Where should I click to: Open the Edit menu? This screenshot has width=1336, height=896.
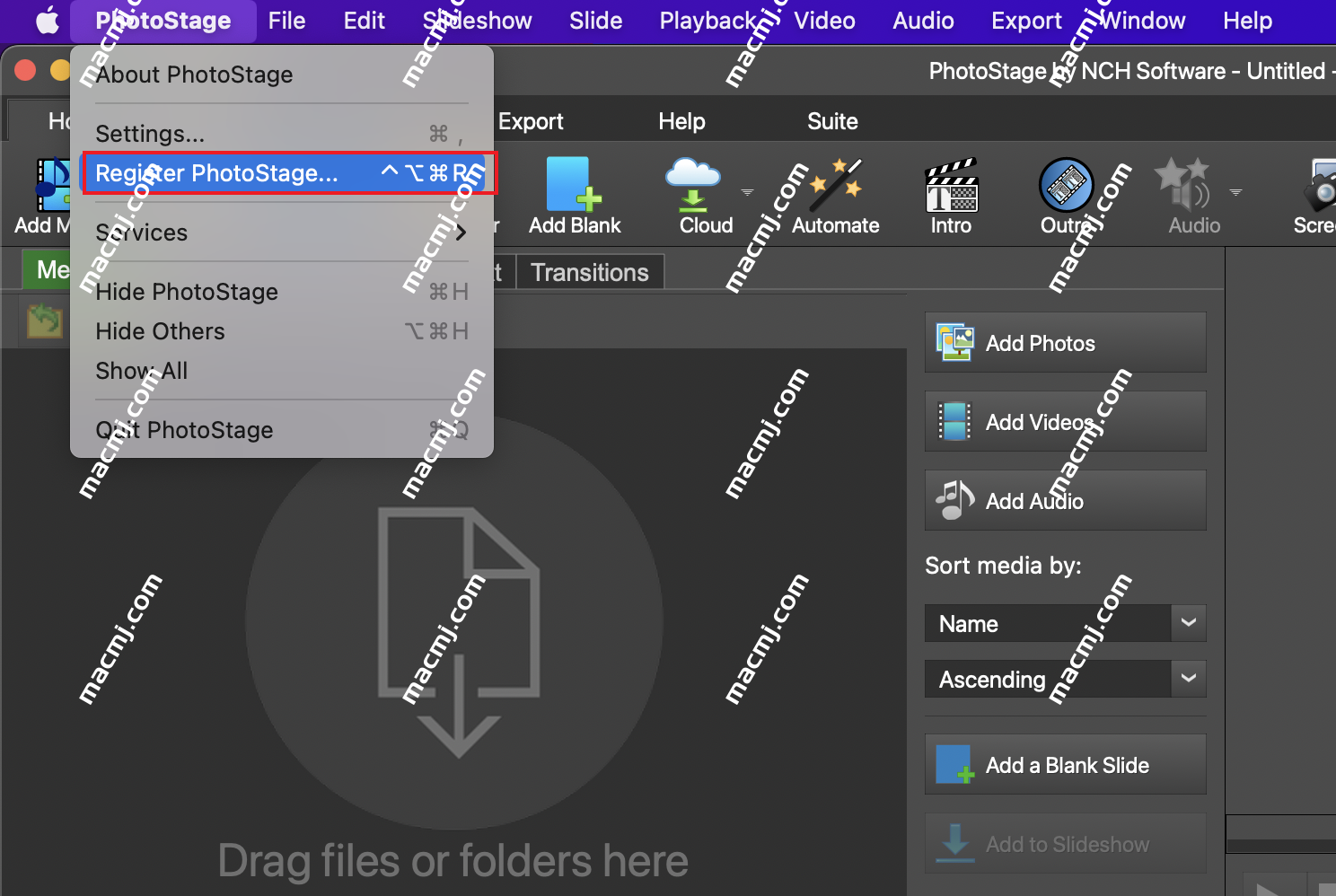click(x=364, y=21)
